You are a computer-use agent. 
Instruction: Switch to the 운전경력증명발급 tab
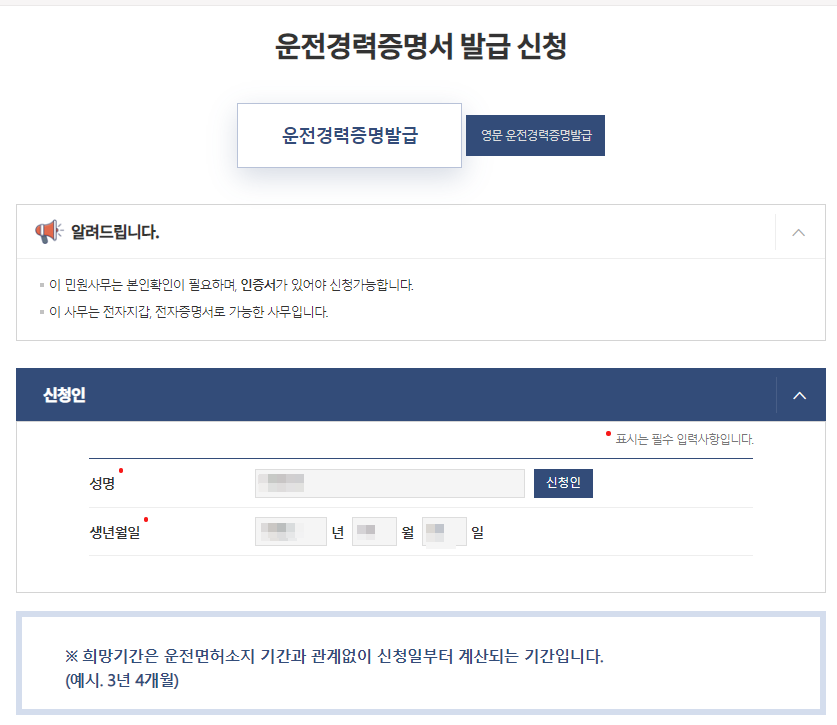(349, 135)
